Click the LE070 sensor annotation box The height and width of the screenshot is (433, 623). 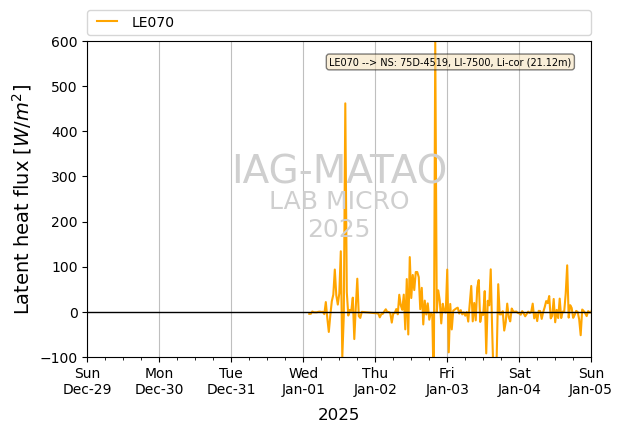pyautogui.click(x=450, y=62)
